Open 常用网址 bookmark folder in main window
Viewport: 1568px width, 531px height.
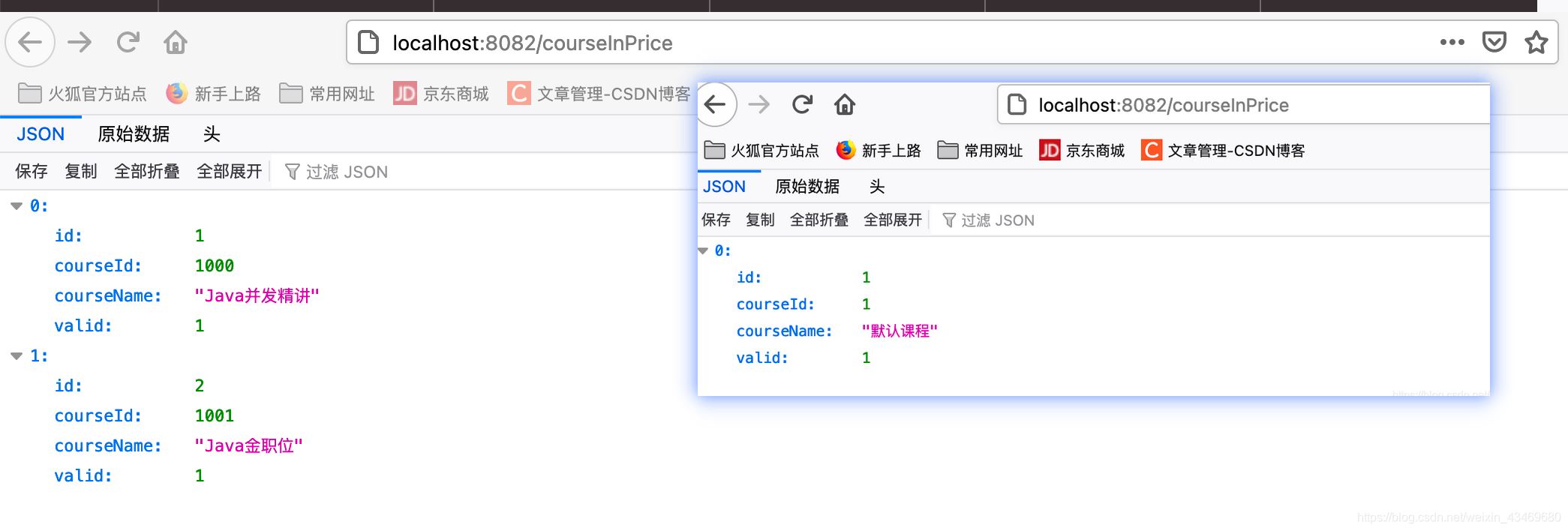[x=327, y=94]
